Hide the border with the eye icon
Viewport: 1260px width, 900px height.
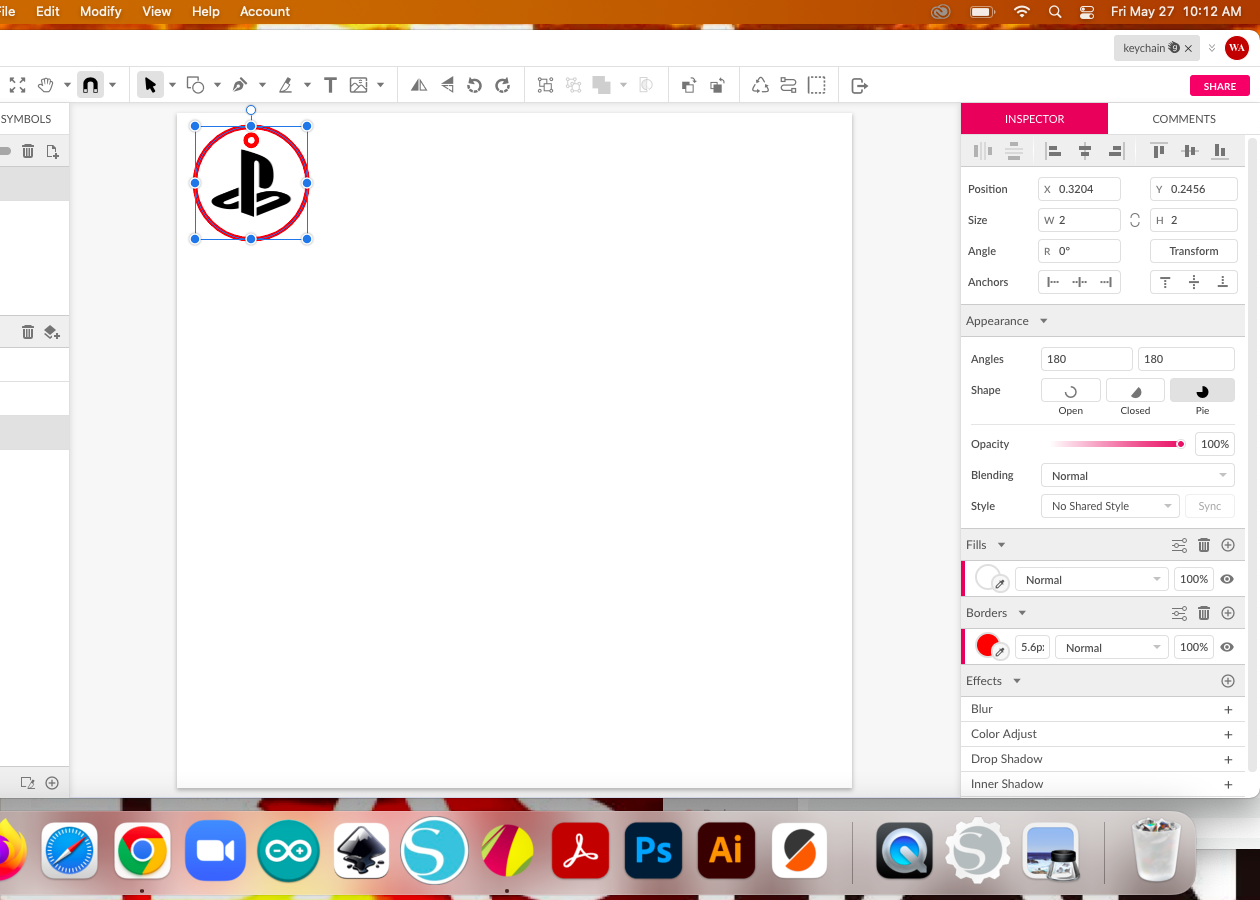1227,647
